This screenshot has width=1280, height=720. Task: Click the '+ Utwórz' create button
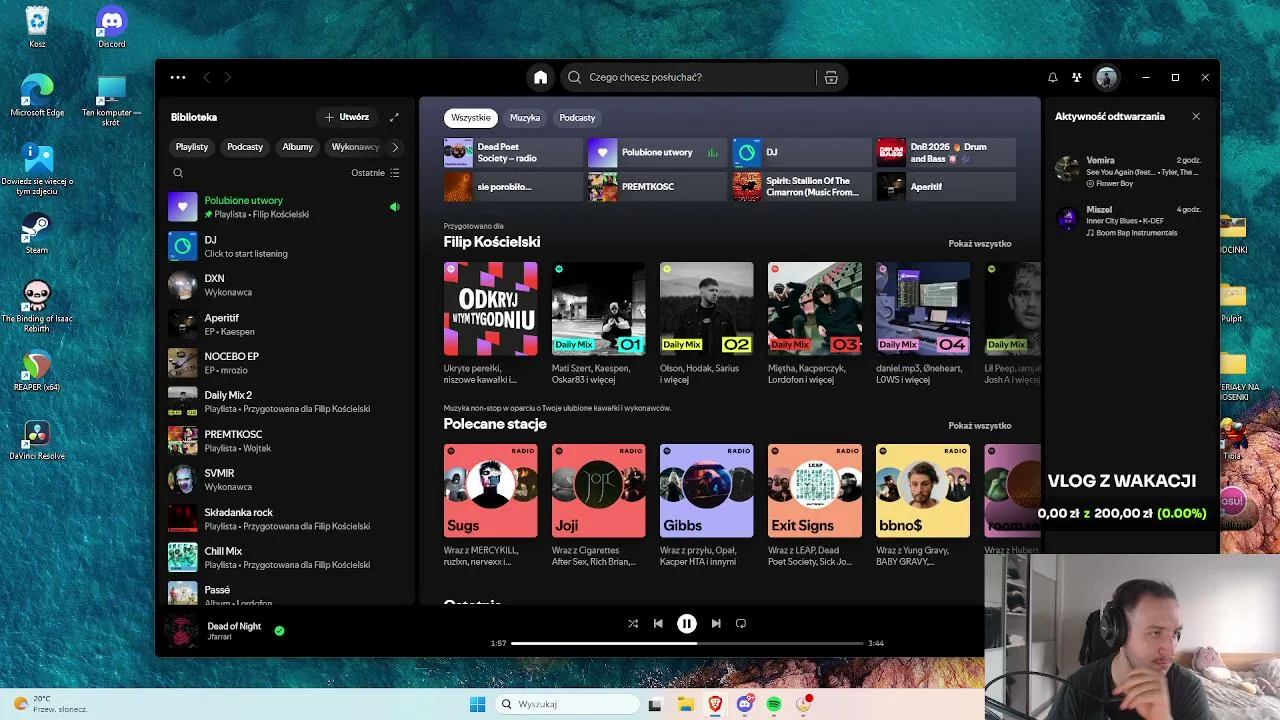(x=347, y=117)
